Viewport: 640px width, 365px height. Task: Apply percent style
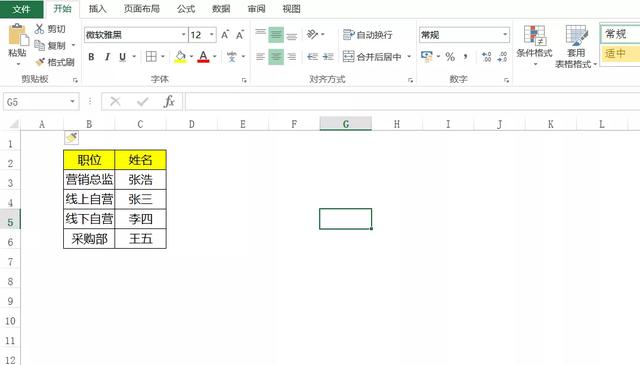450,56
